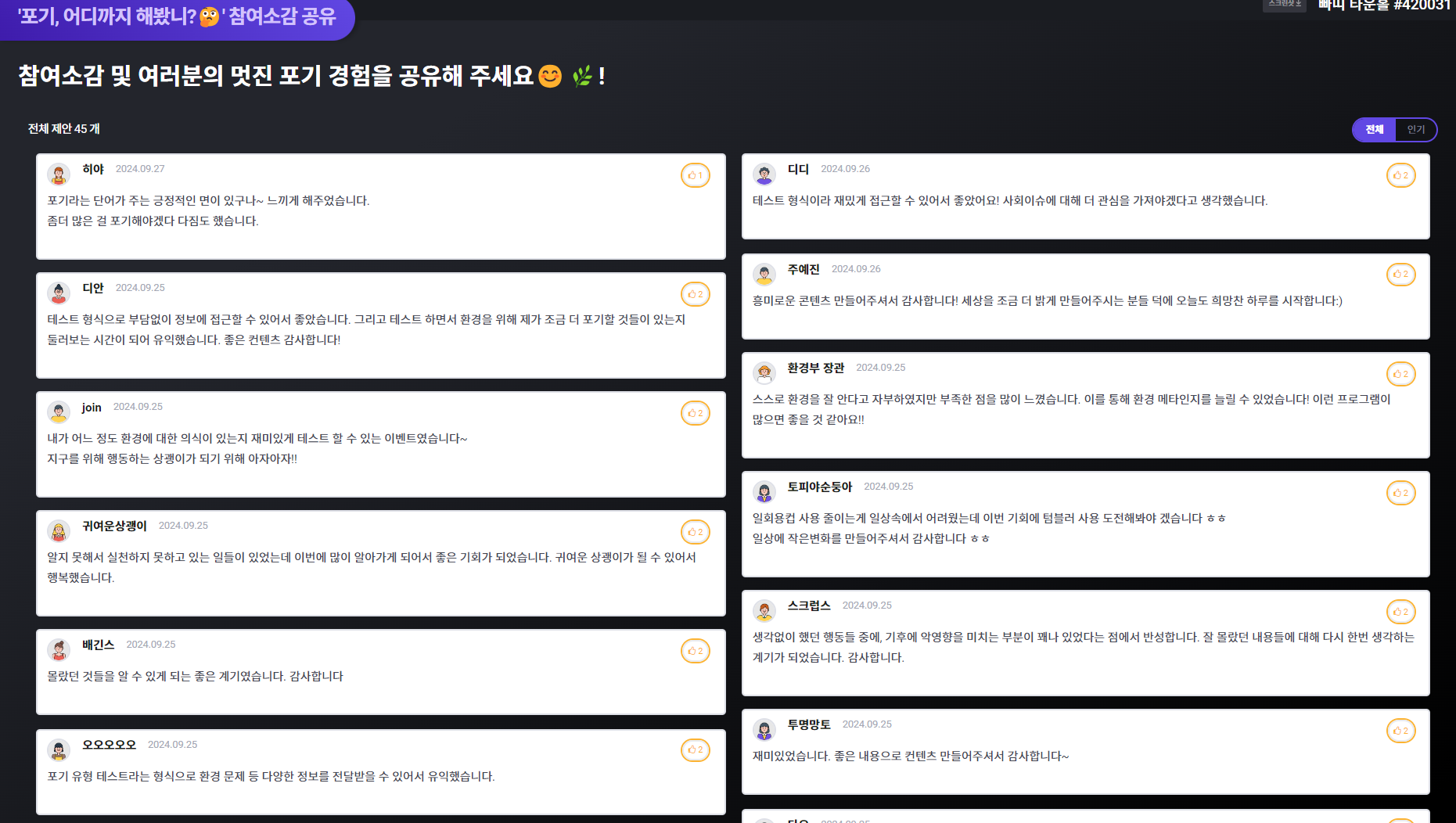Like ㅇㅇㅇㅇㅇ's comment
Image resolution: width=1456 pixels, height=823 pixels.
coord(695,750)
